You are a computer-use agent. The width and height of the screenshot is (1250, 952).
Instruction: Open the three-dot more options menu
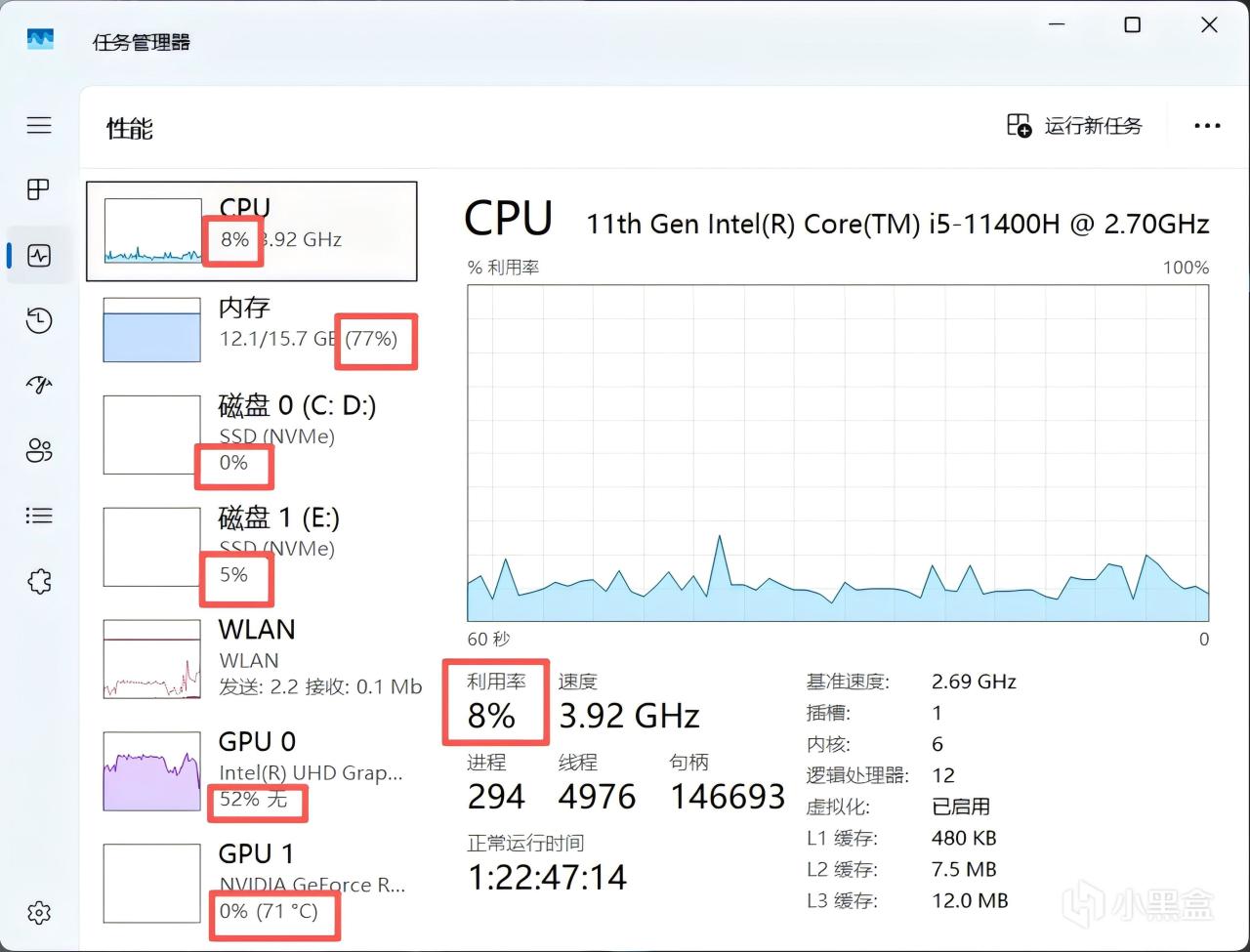pyautogui.click(x=1207, y=126)
